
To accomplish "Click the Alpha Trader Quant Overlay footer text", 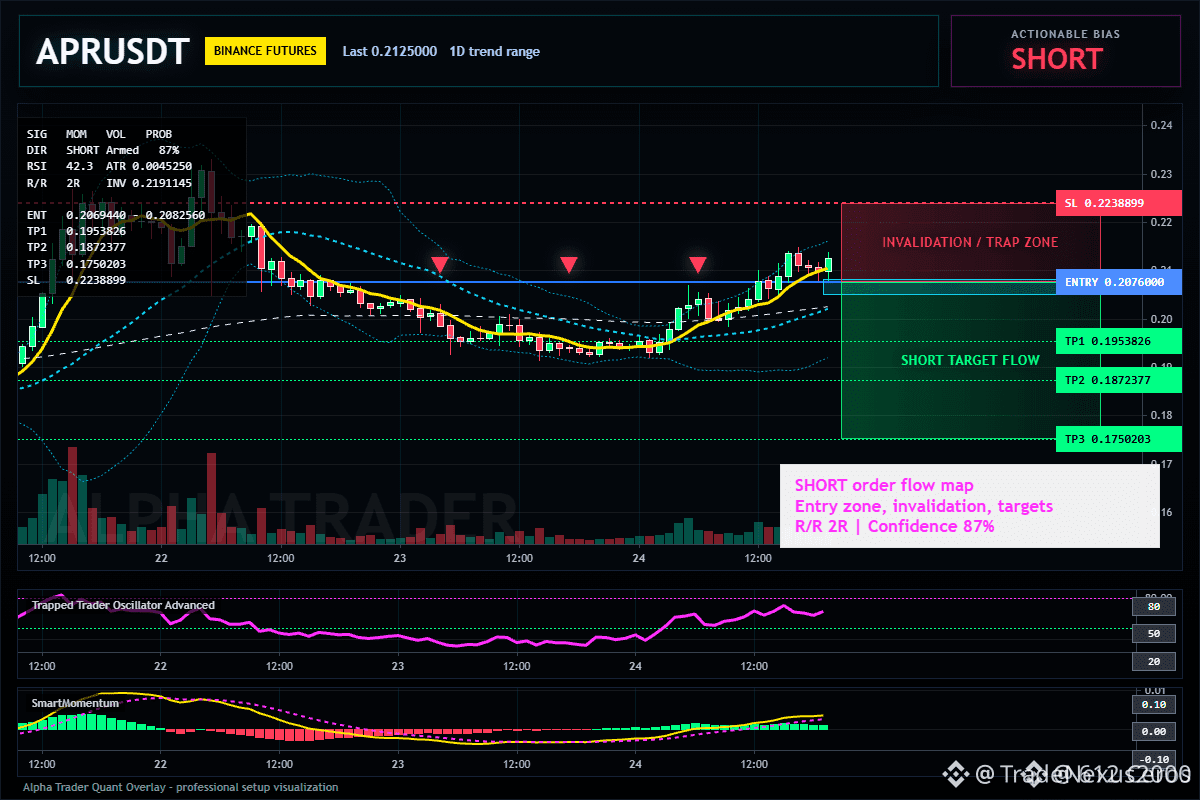I will tap(181, 787).
